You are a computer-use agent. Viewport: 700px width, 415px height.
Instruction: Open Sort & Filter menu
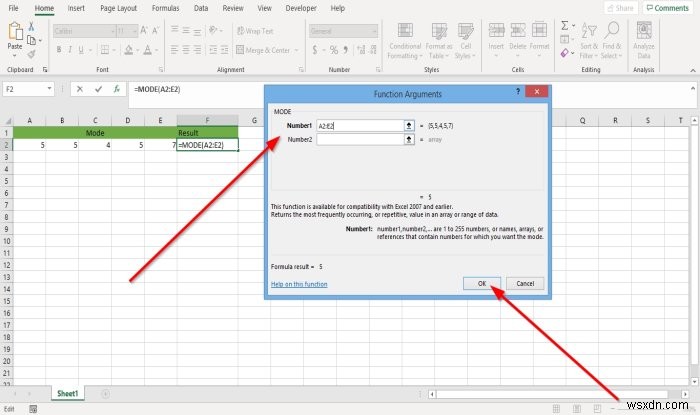click(589, 41)
